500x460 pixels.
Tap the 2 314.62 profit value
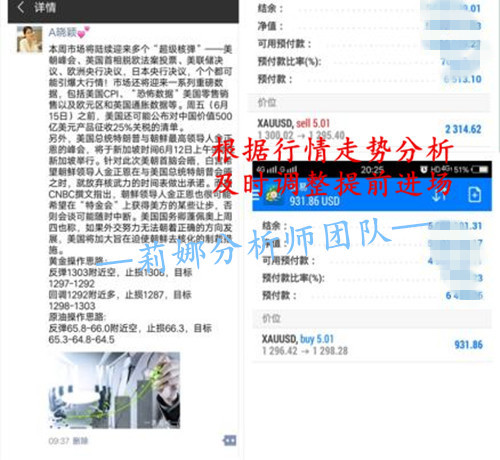[463, 129]
